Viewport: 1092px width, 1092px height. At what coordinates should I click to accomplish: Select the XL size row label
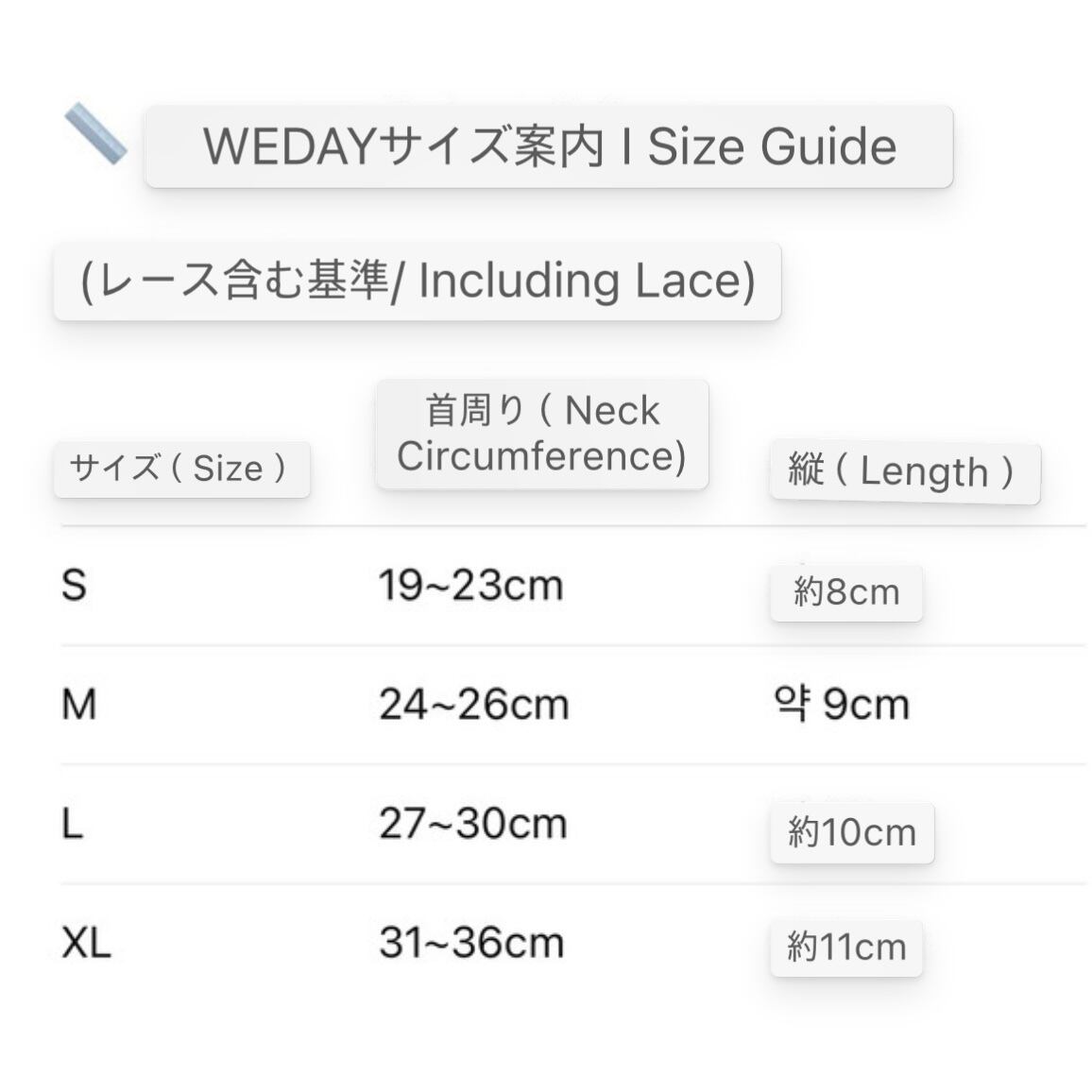coord(86,943)
